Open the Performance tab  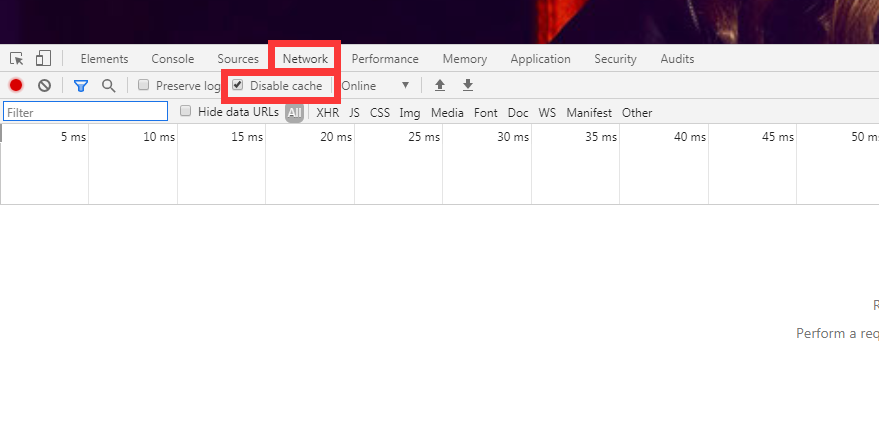[385, 59]
